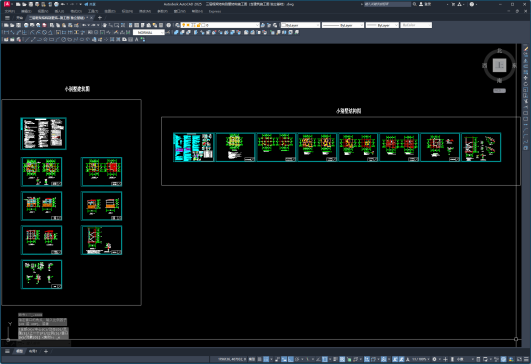Toggle the Grid display in status bar
The height and width of the screenshot is (364, 531).
[260, 359]
